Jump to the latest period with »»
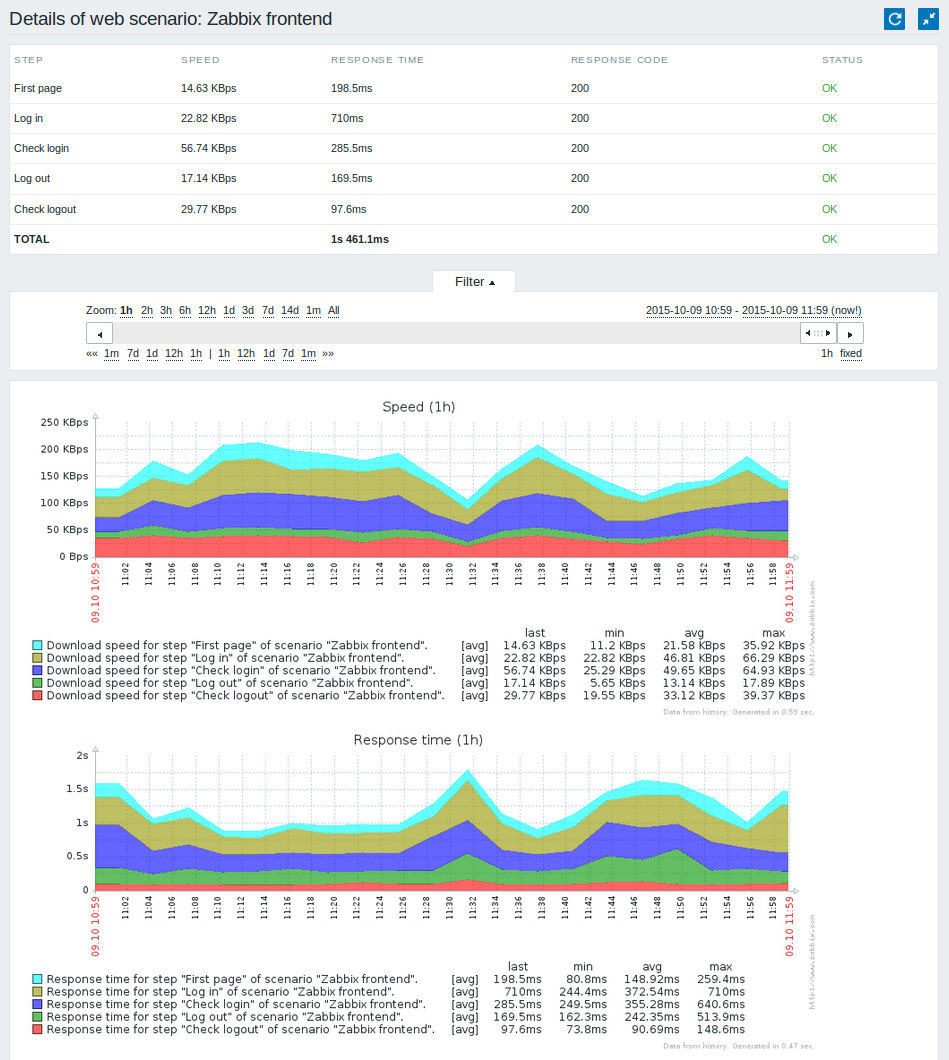Viewport: 949px width, 1060px height. pyautogui.click(x=328, y=353)
